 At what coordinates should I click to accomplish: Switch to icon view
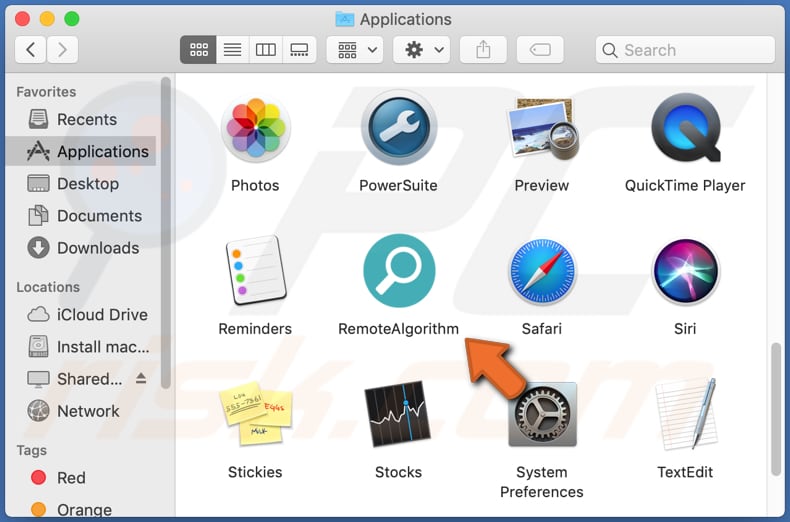tap(199, 50)
